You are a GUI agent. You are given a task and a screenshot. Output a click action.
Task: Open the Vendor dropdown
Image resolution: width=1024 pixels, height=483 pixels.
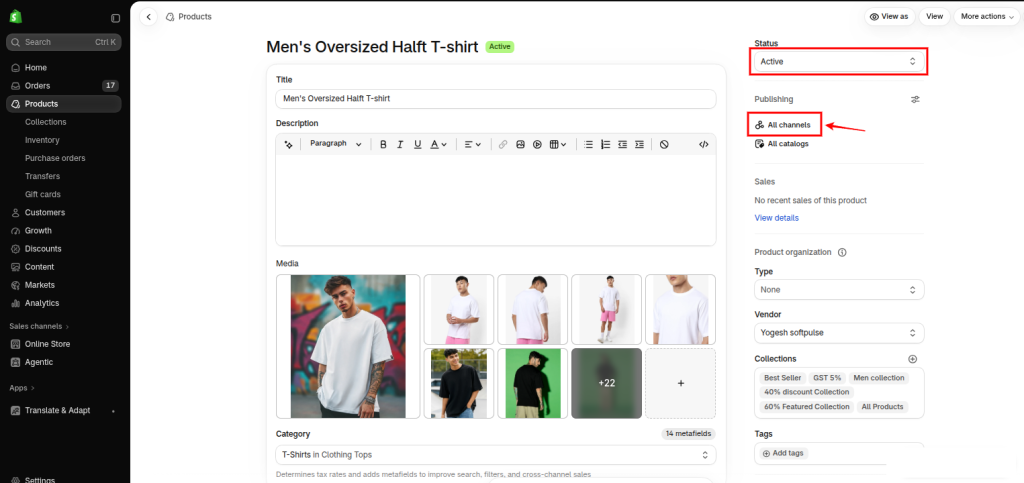click(x=839, y=333)
